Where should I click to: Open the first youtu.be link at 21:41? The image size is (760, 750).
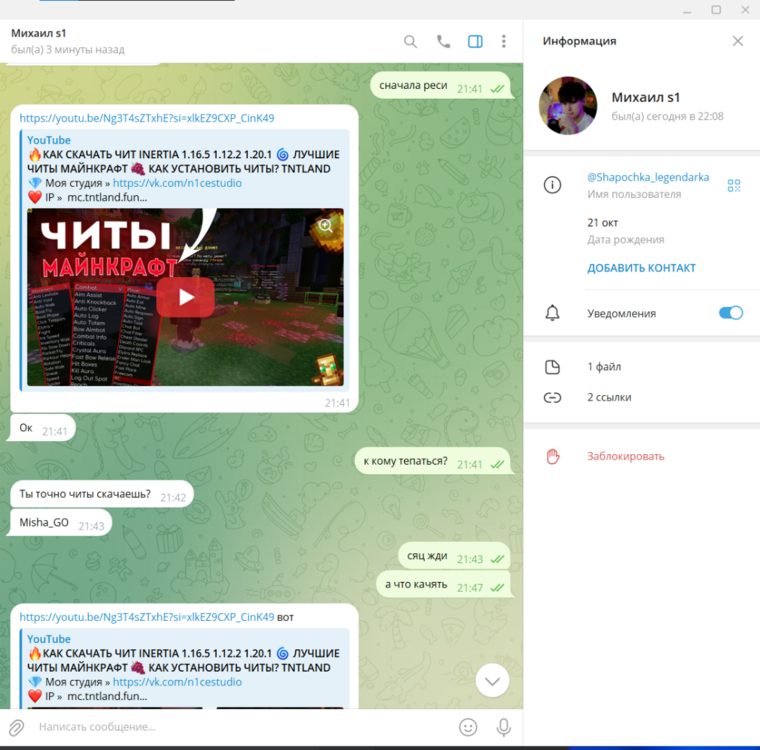[x=147, y=118]
